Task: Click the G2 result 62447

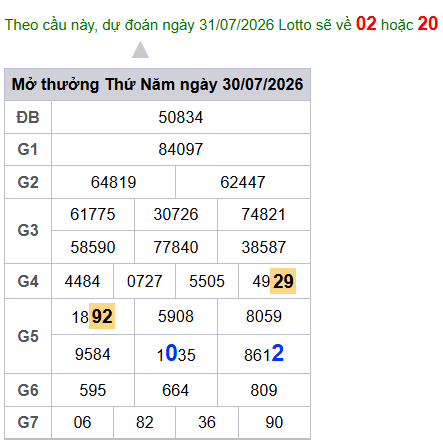Action: point(243,182)
